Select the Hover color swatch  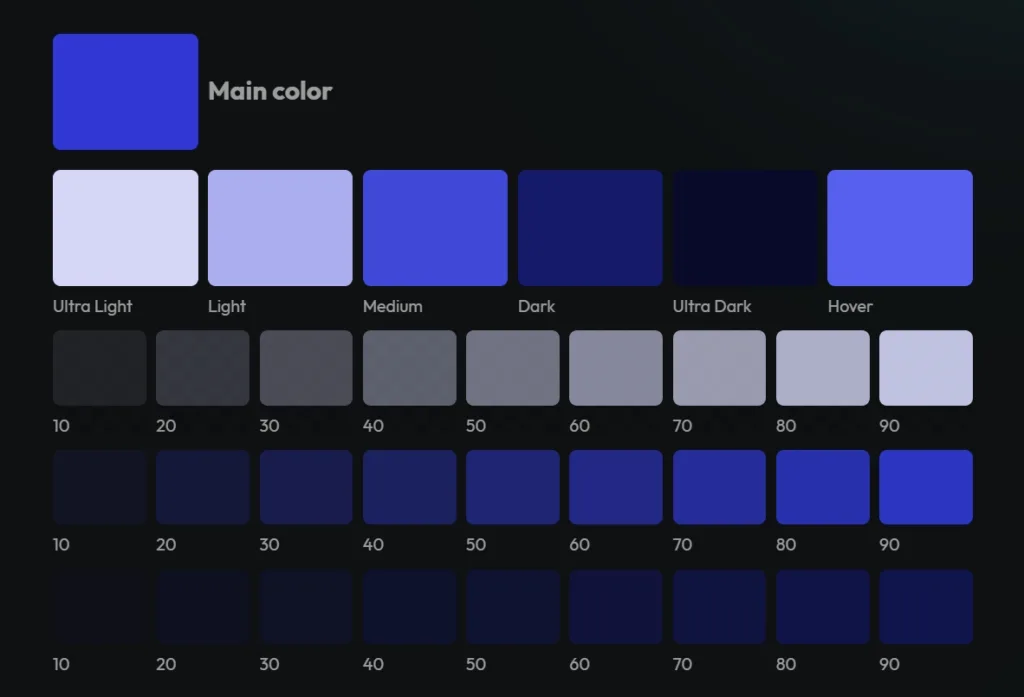[900, 228]
